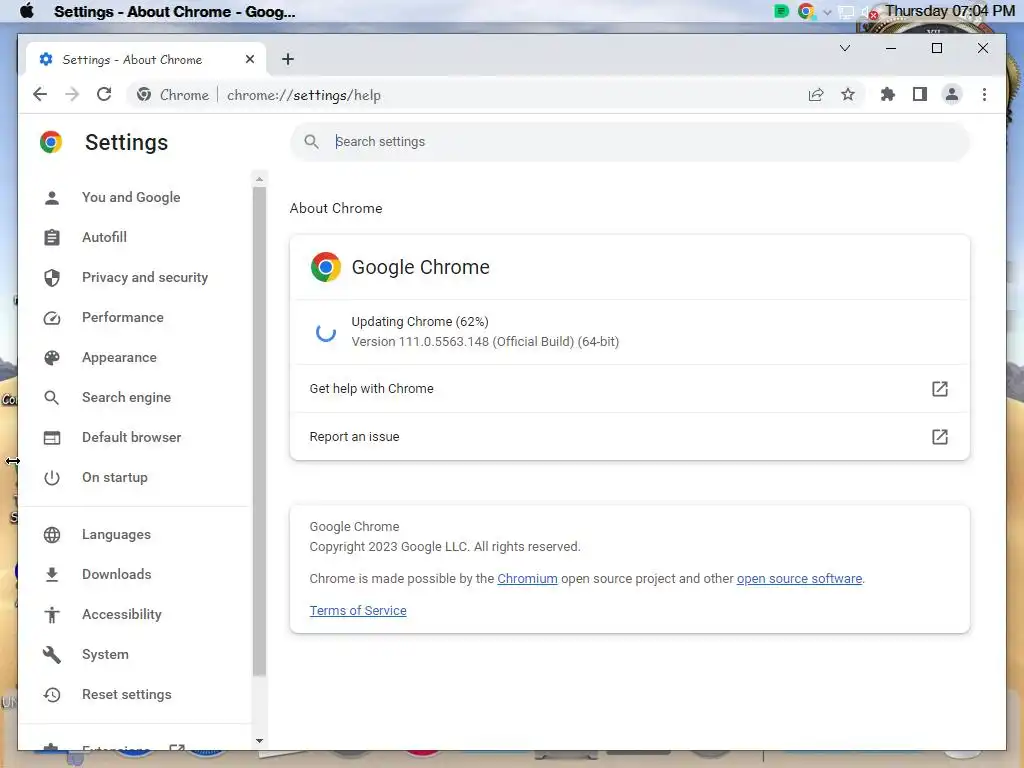Open You and Google settings
This screenshot has width=1024, height=768.
(x=131, y=197)
